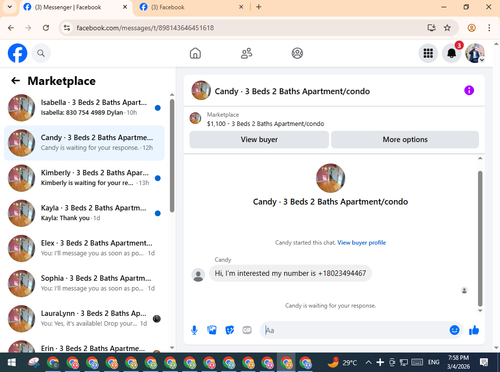Click Candy's message with phone number
Viewport: 500px width, 372px height.
point(290,273)
